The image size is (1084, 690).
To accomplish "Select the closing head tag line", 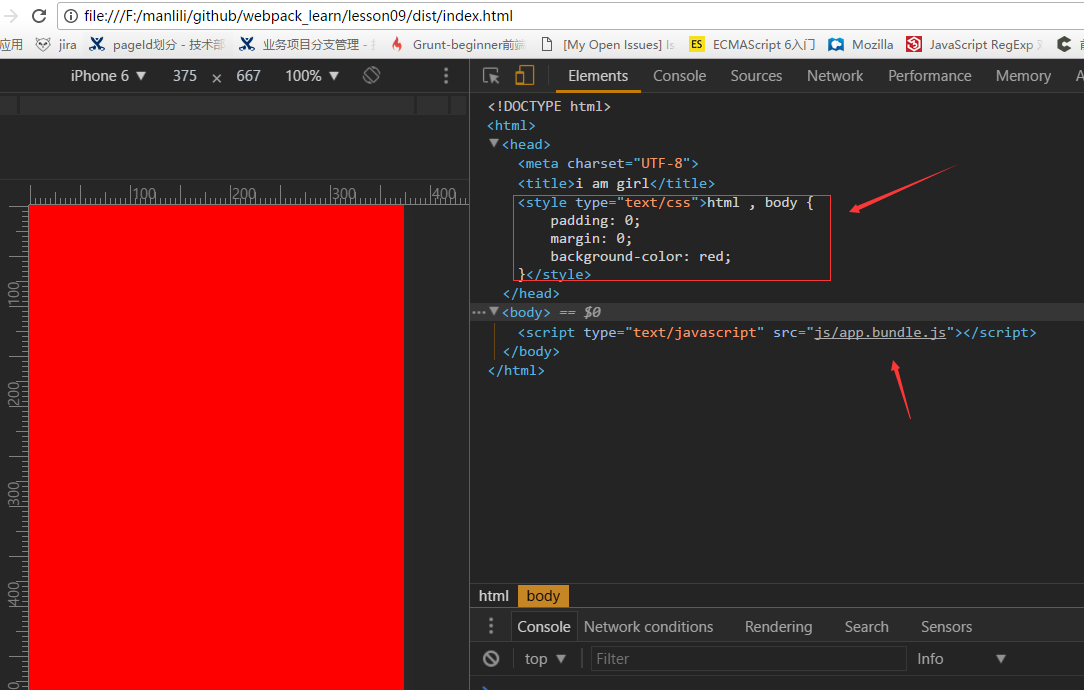I will (x=531, y=293).
